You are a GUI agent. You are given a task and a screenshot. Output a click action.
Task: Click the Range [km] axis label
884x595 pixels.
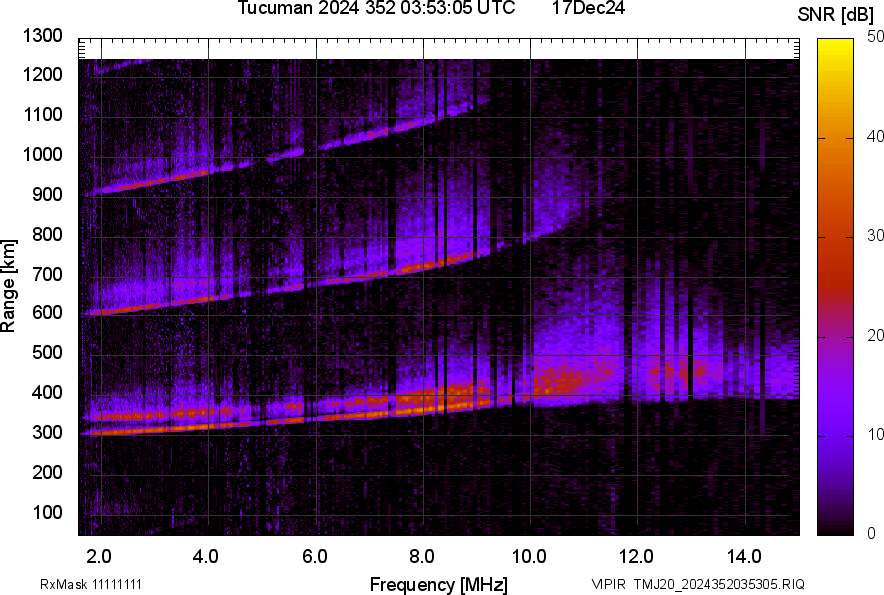pos(10,284)
